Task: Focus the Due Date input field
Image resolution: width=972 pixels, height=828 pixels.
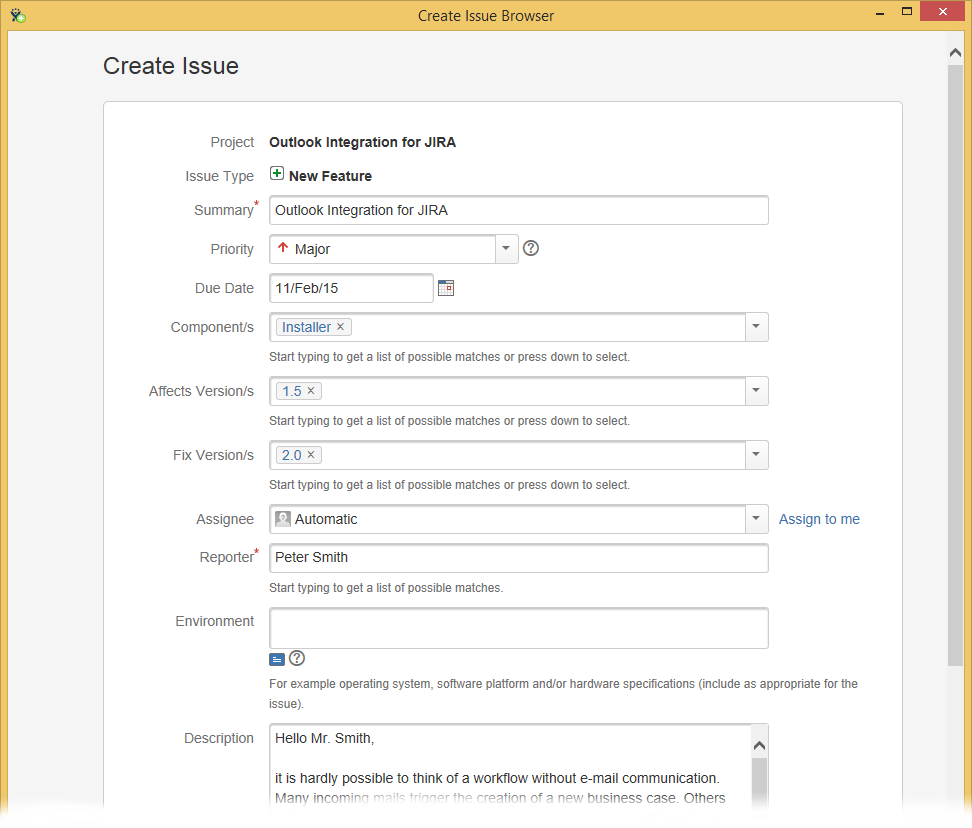Action: (351, 288)
